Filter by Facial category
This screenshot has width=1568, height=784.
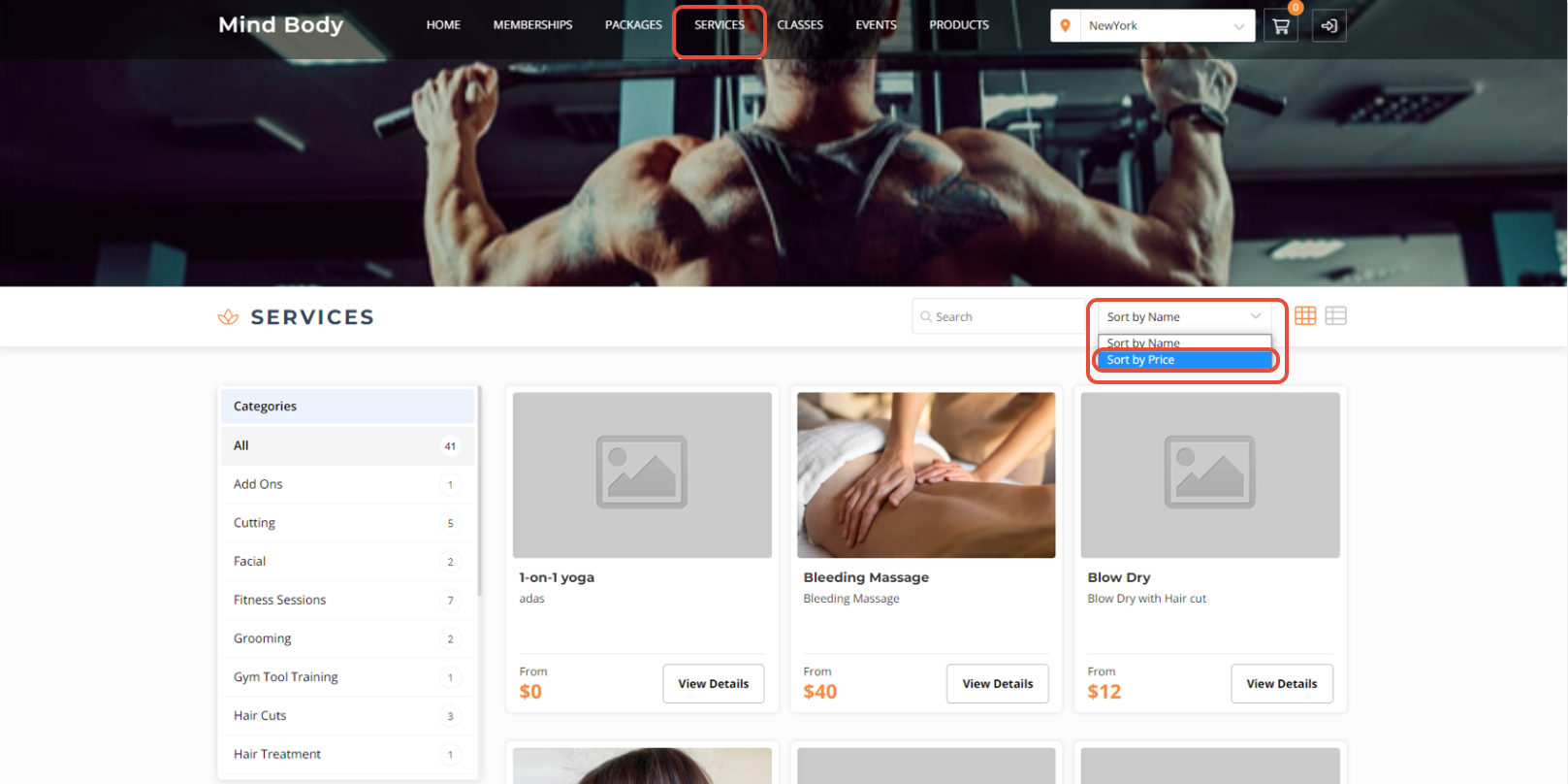347,562
